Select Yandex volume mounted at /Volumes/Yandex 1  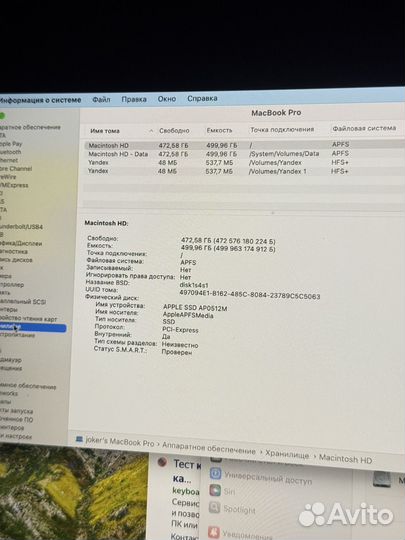coord(244,171)
